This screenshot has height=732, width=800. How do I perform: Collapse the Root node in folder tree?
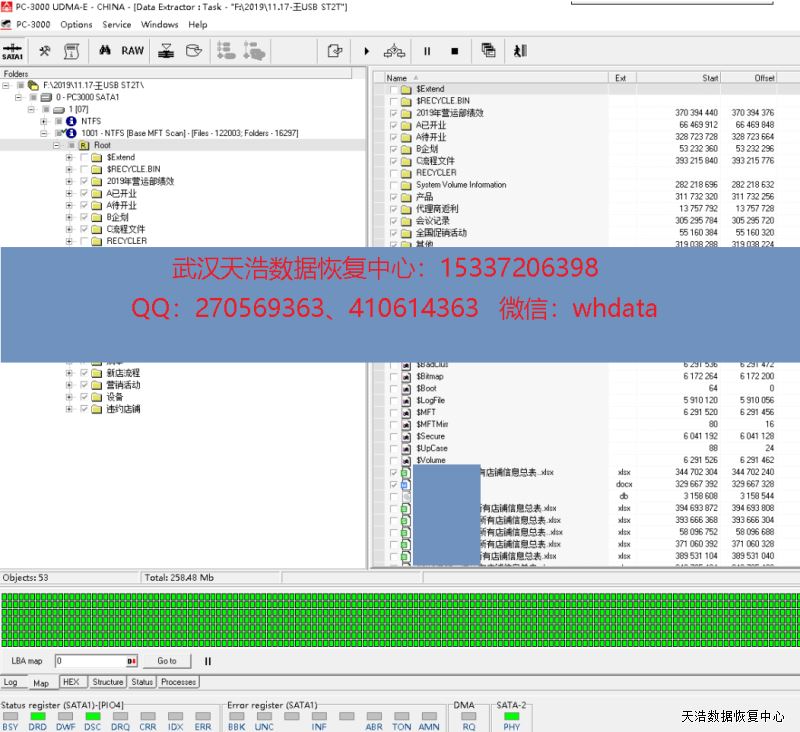point(57,145)
